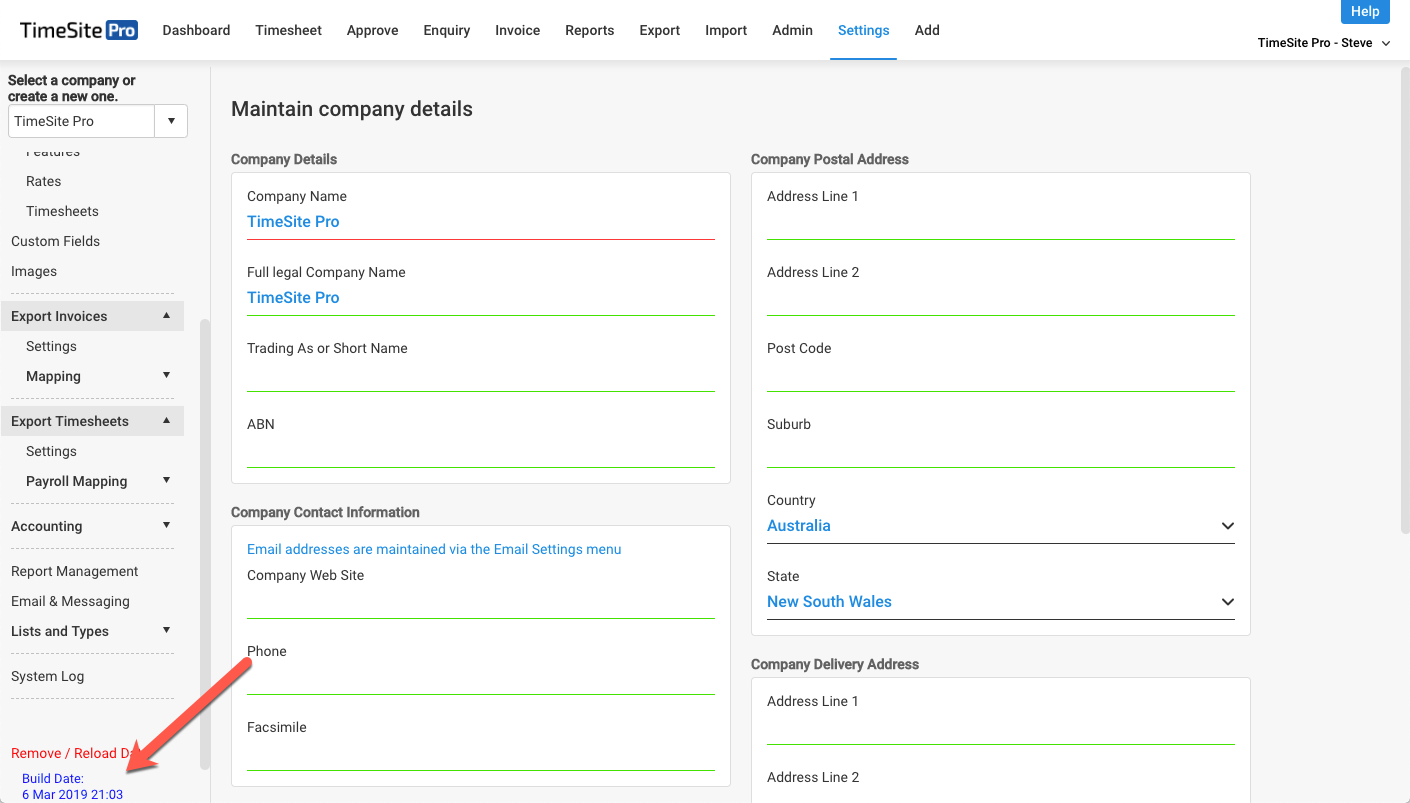The width and height of the screenshot is (1410, 803).
Task: Click the blue Help button
Action: [1365, 11]
